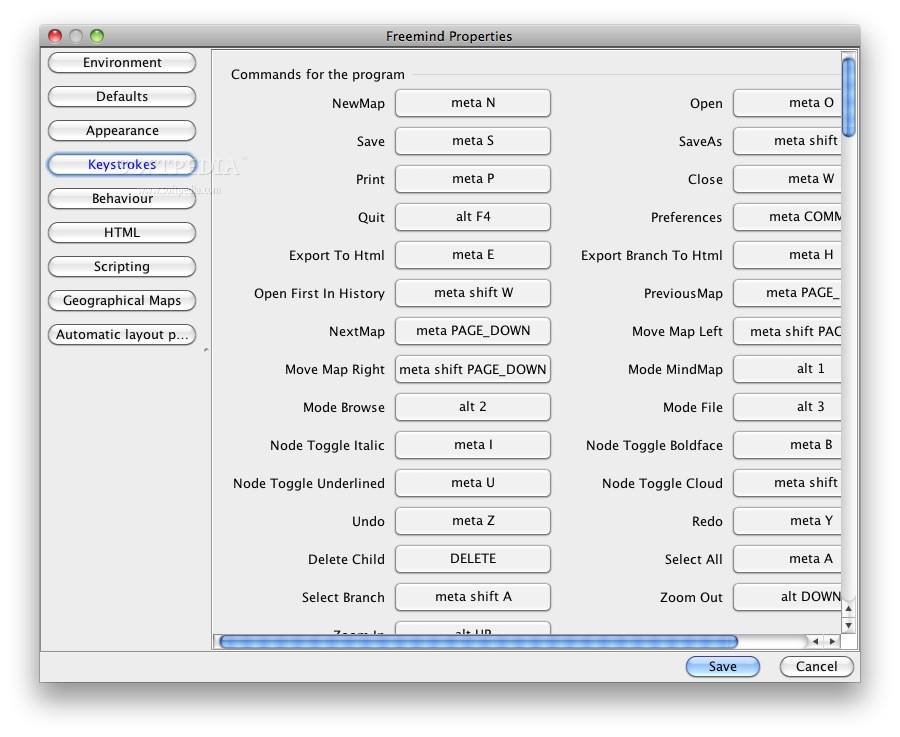This screenshot has height=737, width=900.
Task: Click the 'Export Branch To Html' label
Action: (651, 255)
